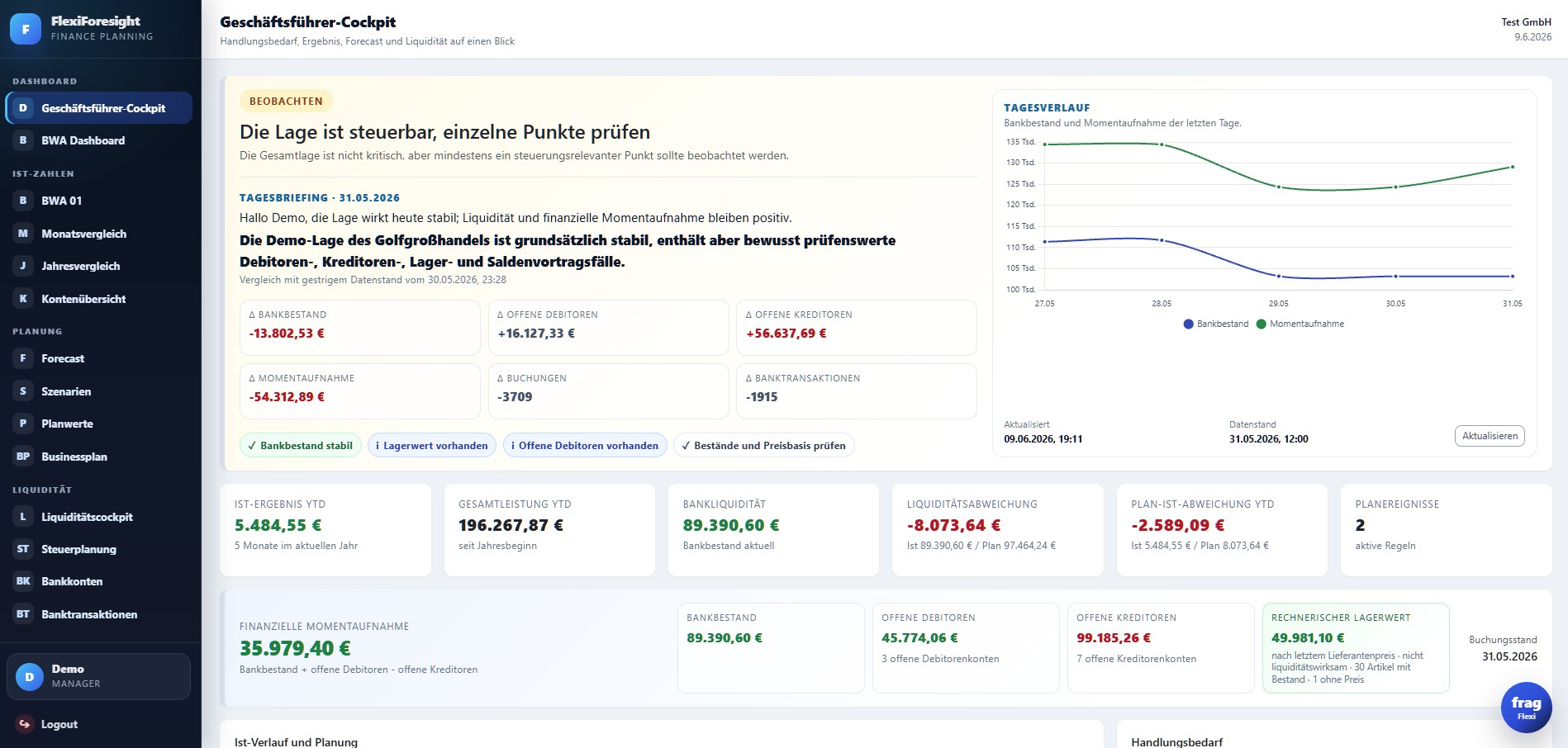Open the Demo Manager user profile
1568x748 pixels.
tap(98, 676)
